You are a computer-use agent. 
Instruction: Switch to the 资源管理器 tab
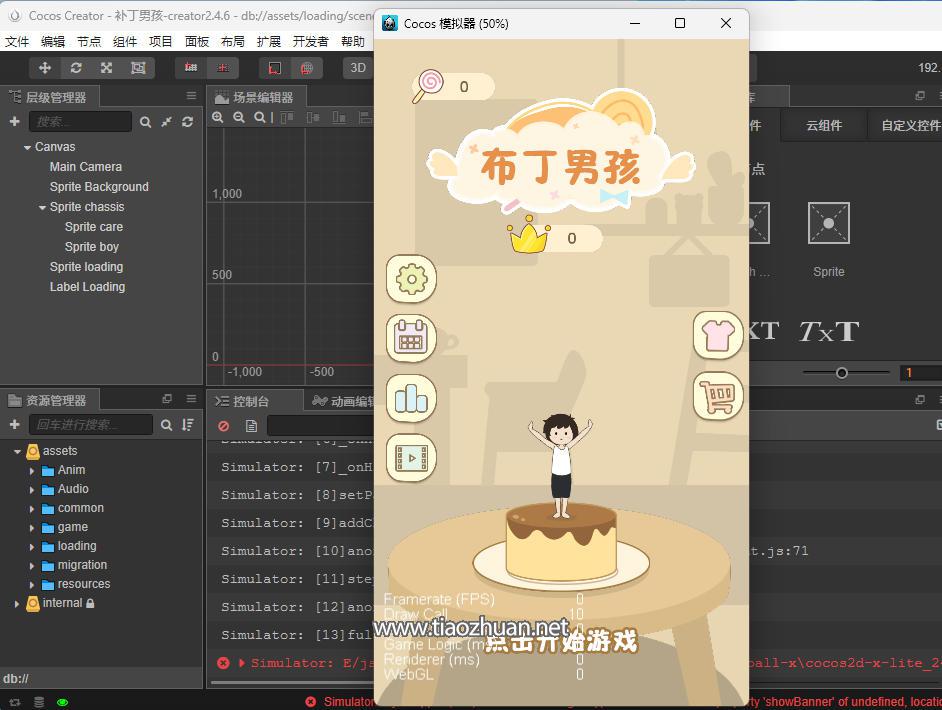(49, 400)
